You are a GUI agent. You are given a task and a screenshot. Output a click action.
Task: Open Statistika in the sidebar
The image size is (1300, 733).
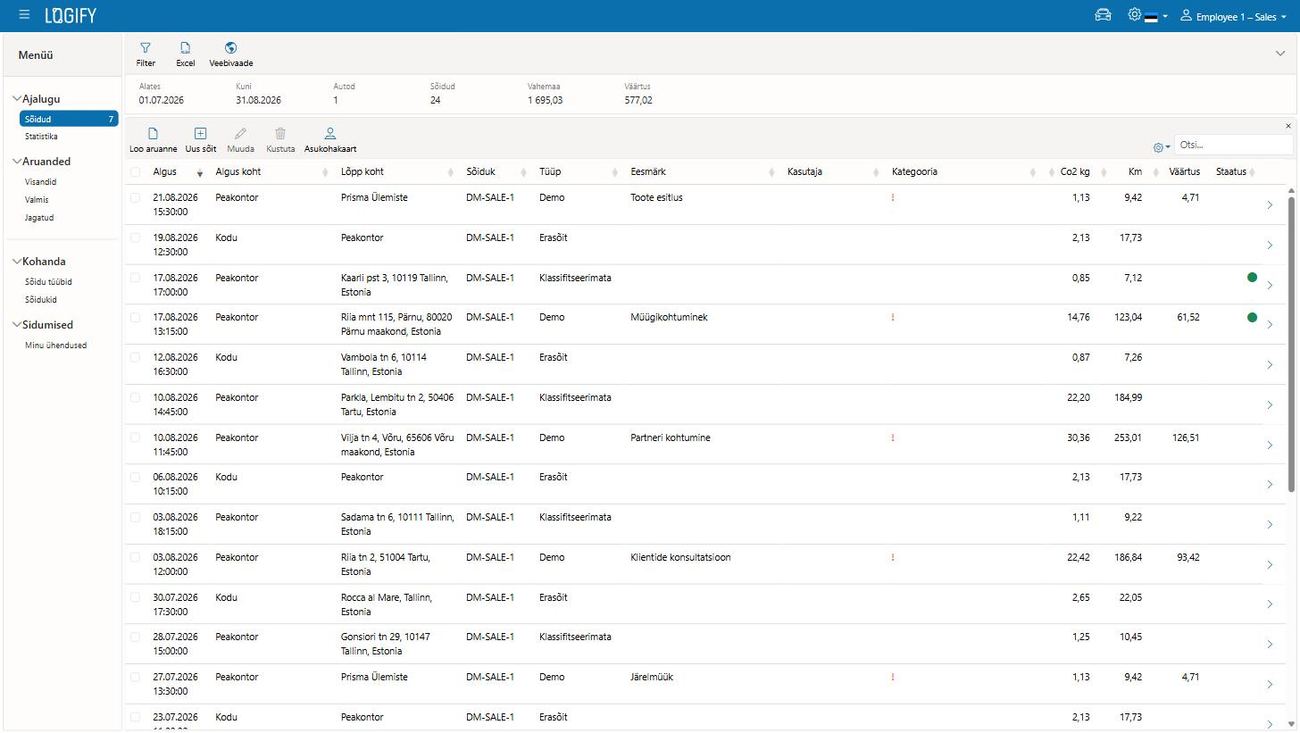41,136
